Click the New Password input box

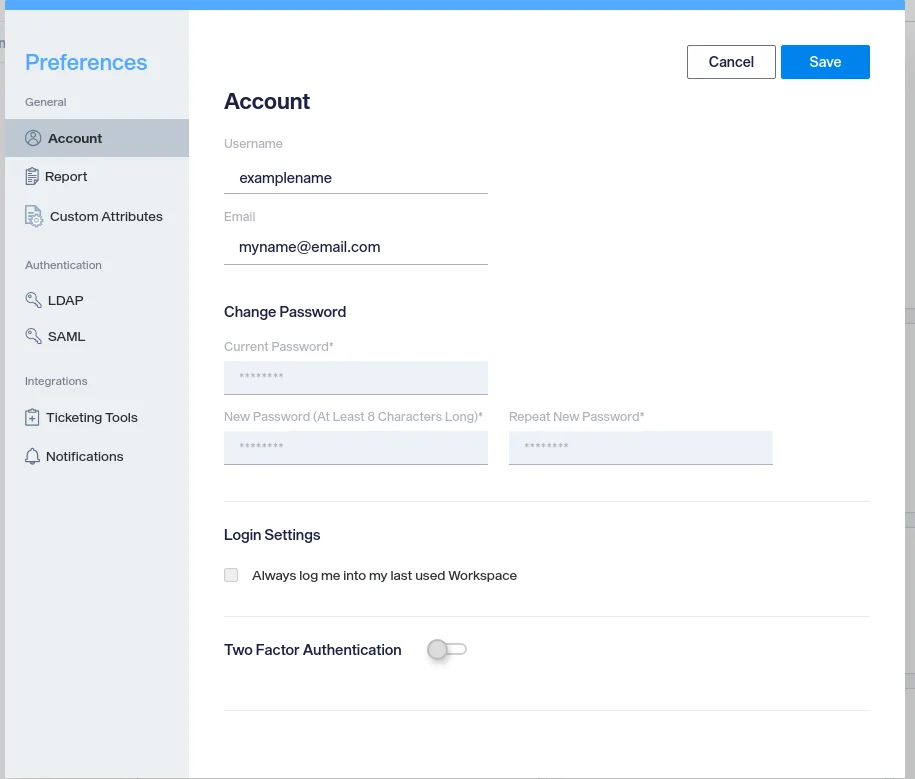coord(355,448)
